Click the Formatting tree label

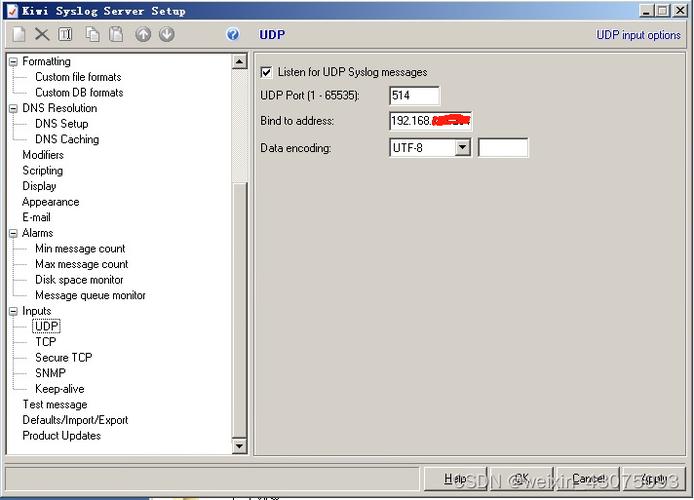pos(46,61)
